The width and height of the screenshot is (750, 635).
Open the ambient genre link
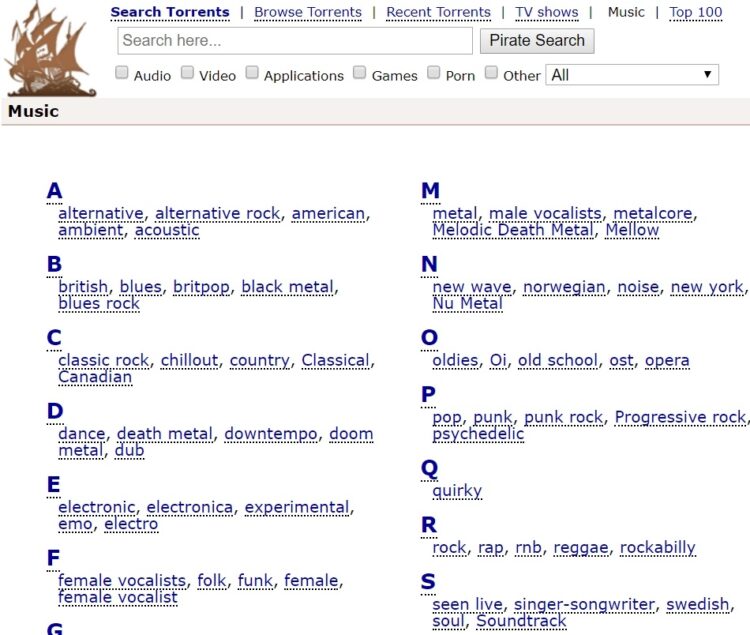pyautogui.click(x=91, y=230)
